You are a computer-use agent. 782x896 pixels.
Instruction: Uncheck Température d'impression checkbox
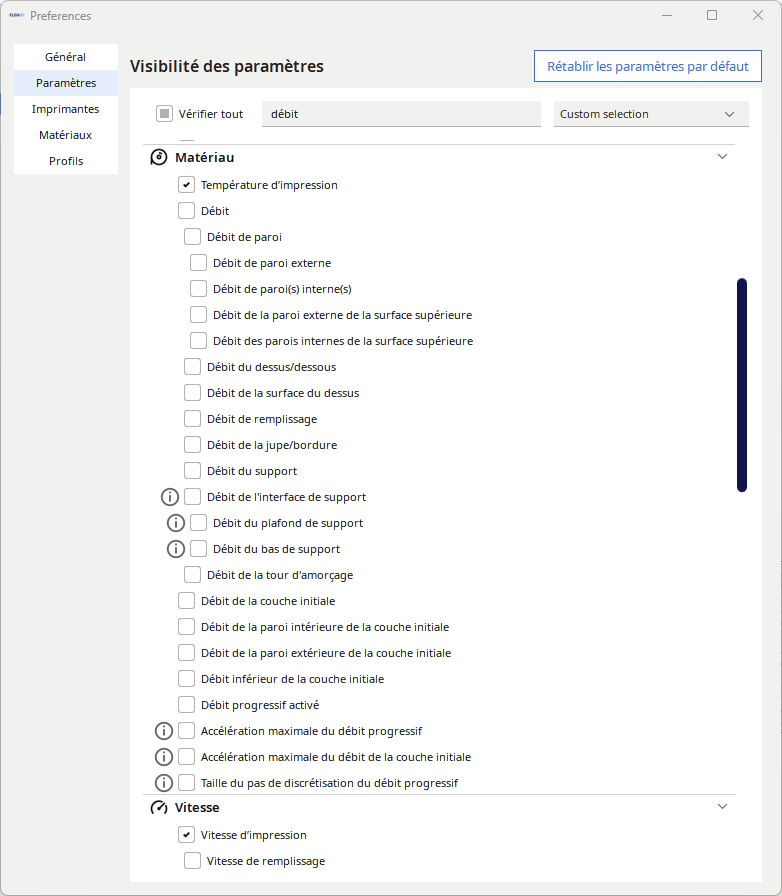[x=186, y=185]
